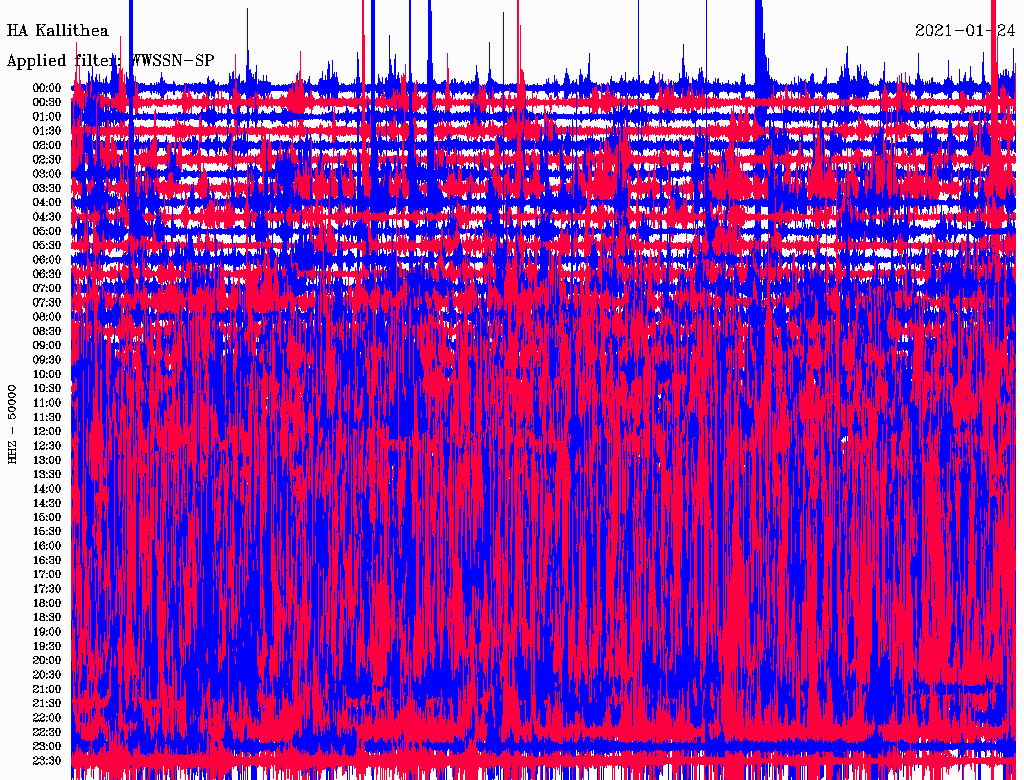Select the 08:00 time label
The height and width of the screenshot is (780, 1024).
point(47,317)
